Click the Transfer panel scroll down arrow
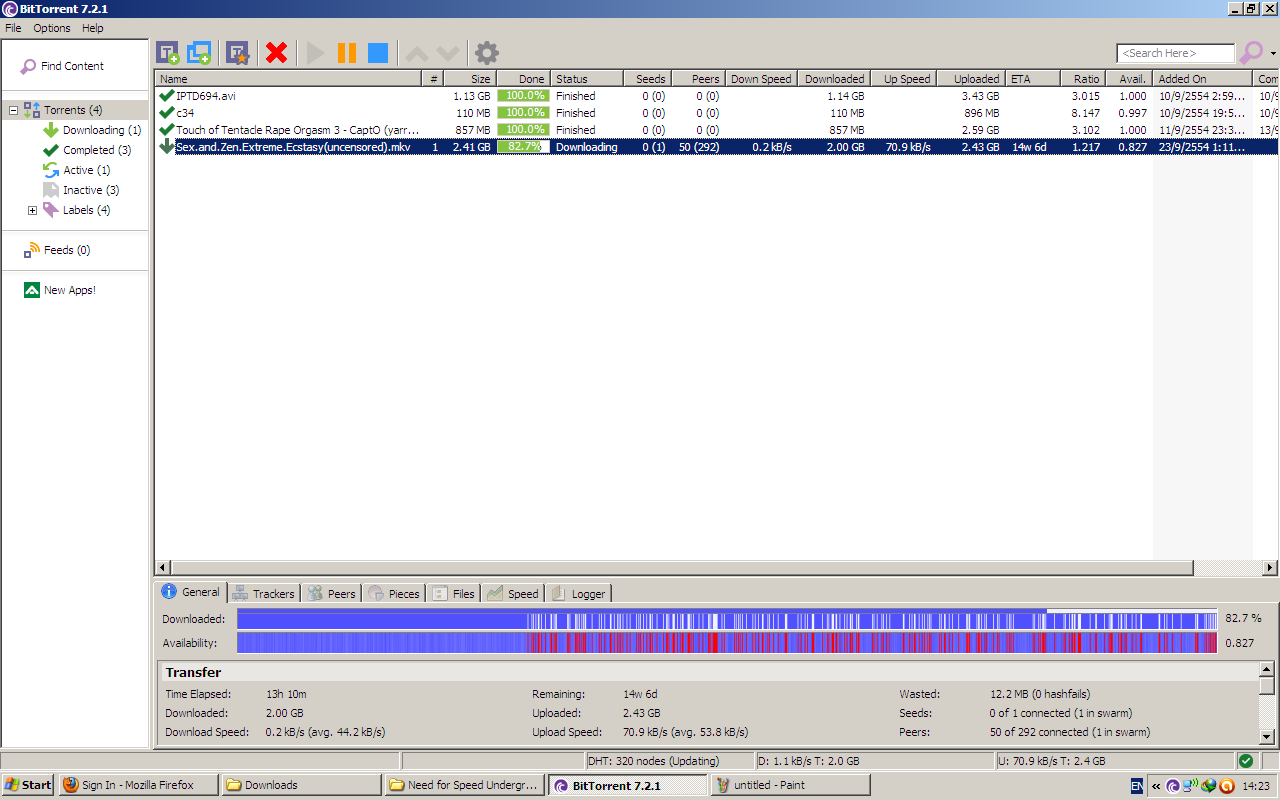 pos(1267,737)
